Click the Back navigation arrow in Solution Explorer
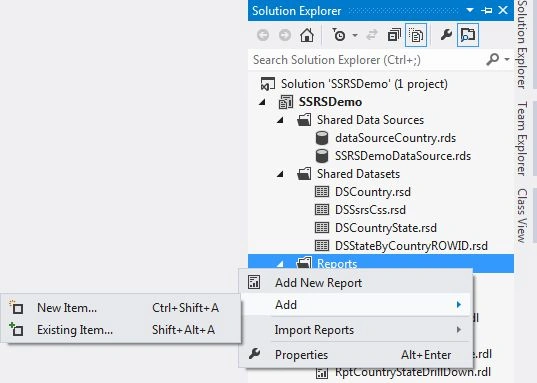The height and width of the screenshot is (383, 537). 263,35
